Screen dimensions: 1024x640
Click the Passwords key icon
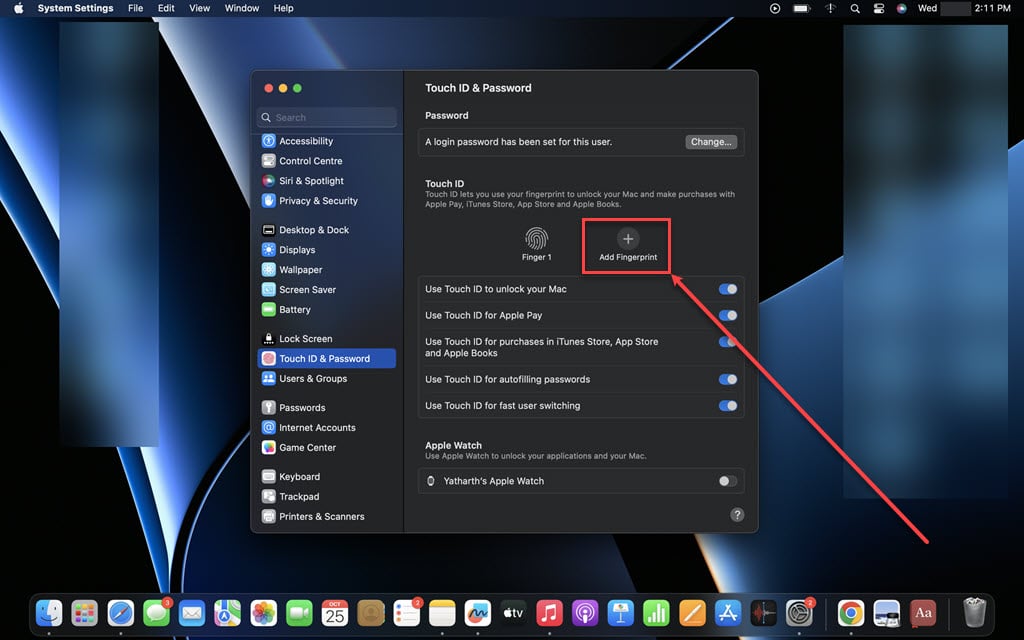click(x=269, y=407)
